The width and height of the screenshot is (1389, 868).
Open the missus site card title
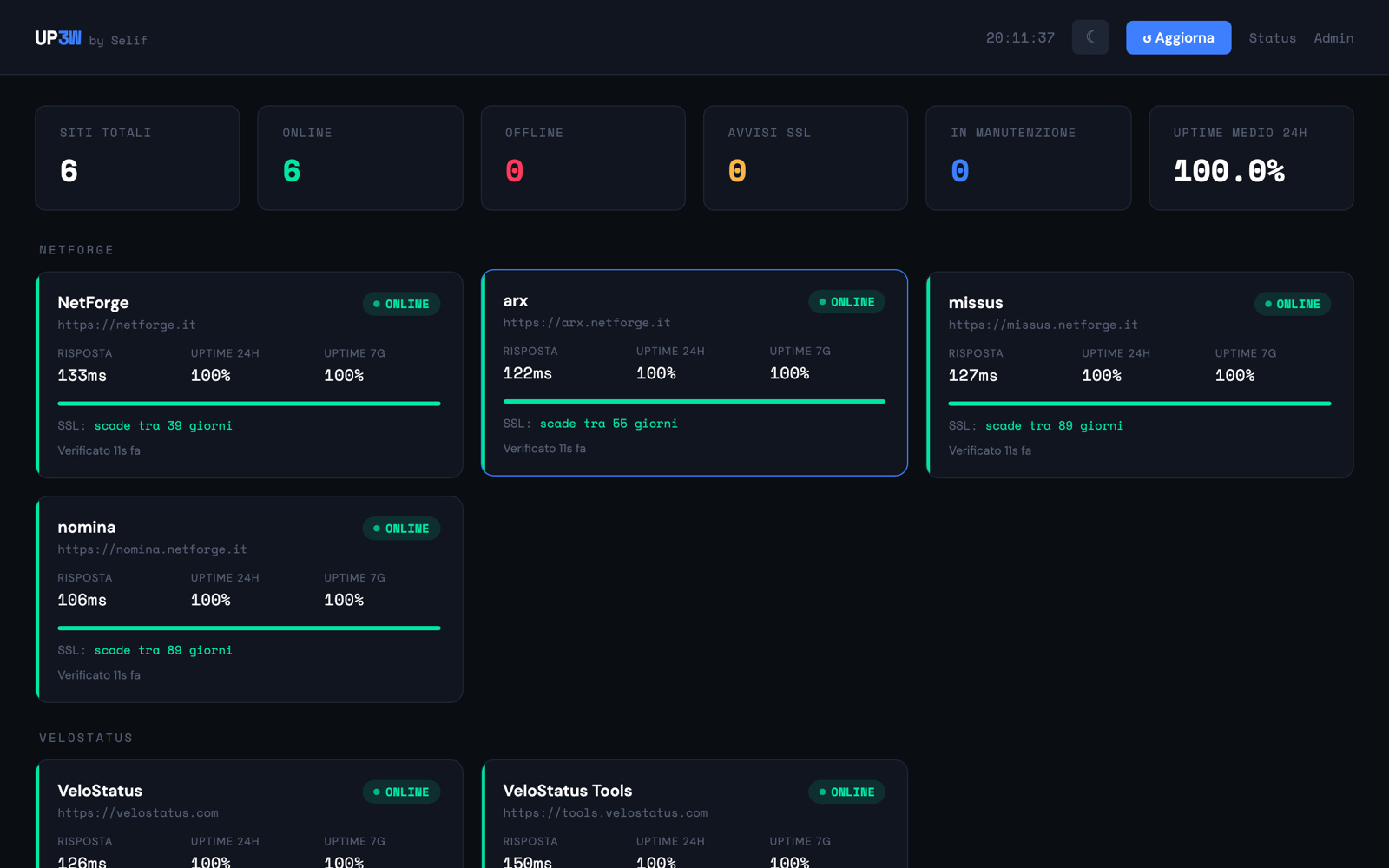[x=976, y=303]
